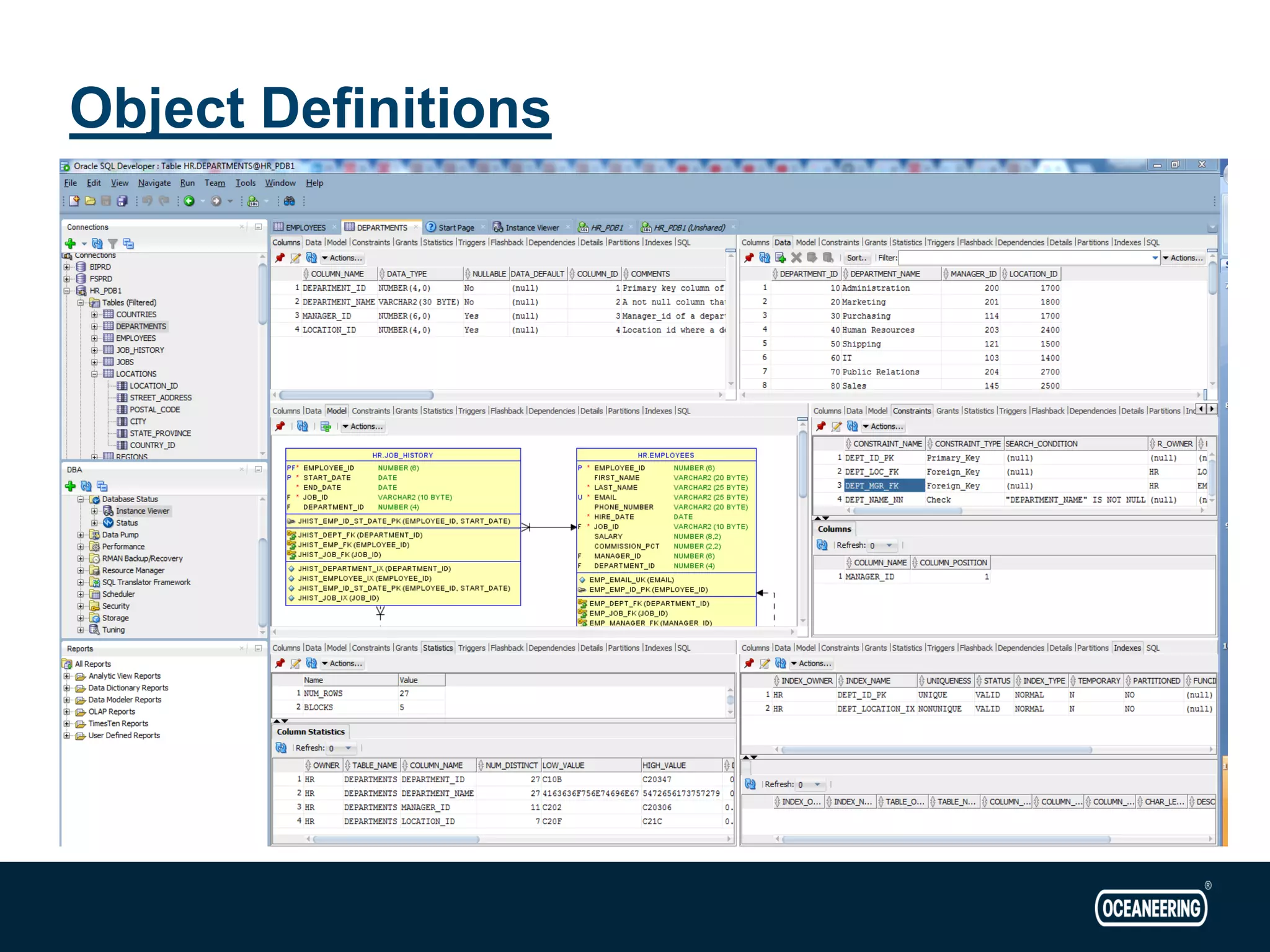This screenshot has height=952, width=1270.
Task: Switch to the Instance Viewer tab
Action: 532,227
